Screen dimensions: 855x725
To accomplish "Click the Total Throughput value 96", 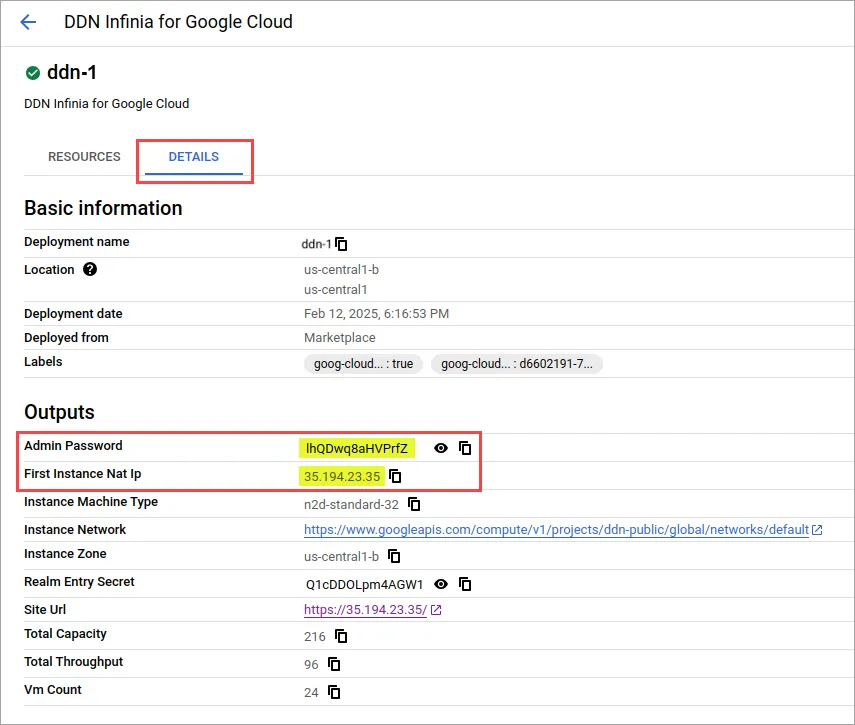I will 311,664.
